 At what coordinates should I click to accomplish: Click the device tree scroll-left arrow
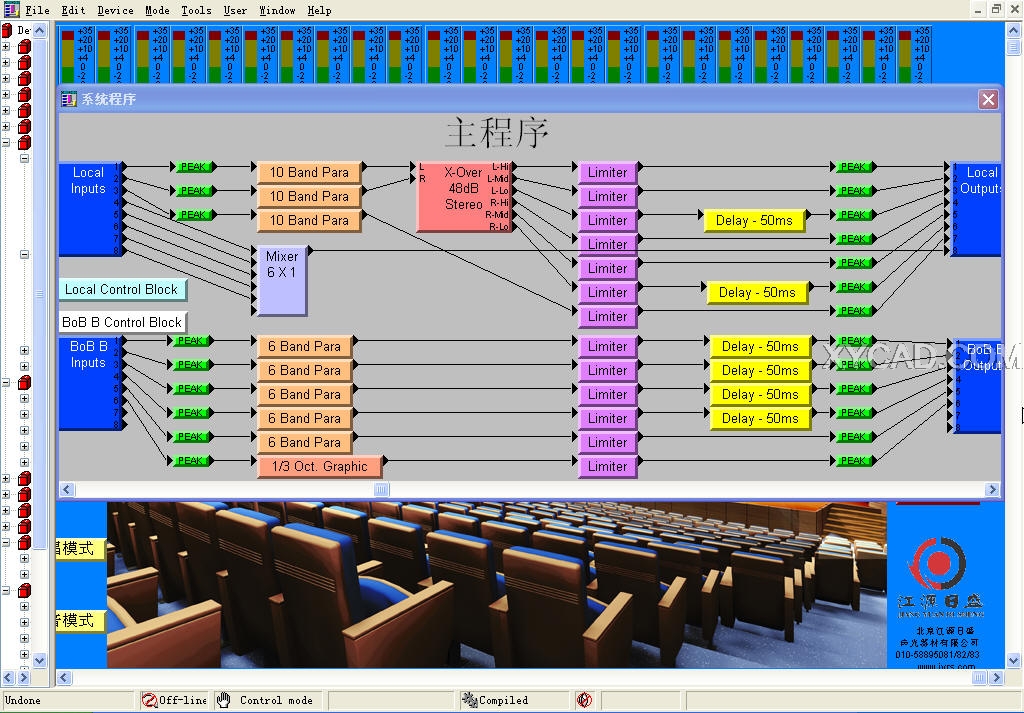point(8,677)
